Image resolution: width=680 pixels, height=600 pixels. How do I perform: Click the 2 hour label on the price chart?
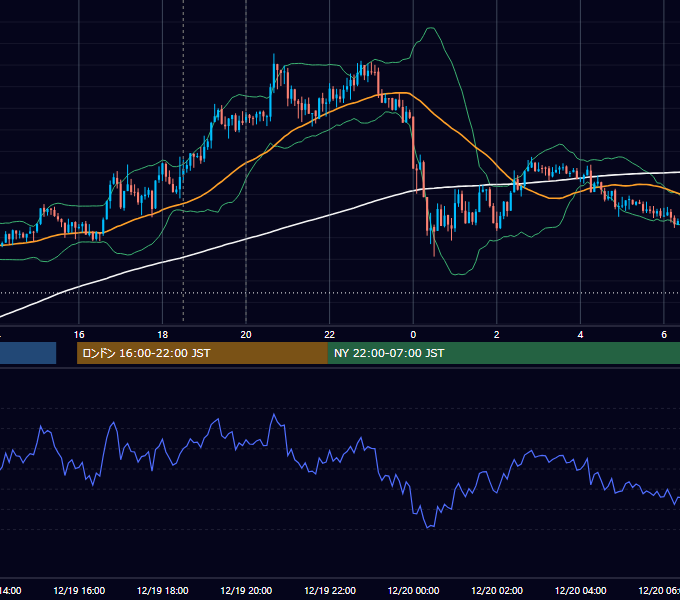[x=497, y=335]
